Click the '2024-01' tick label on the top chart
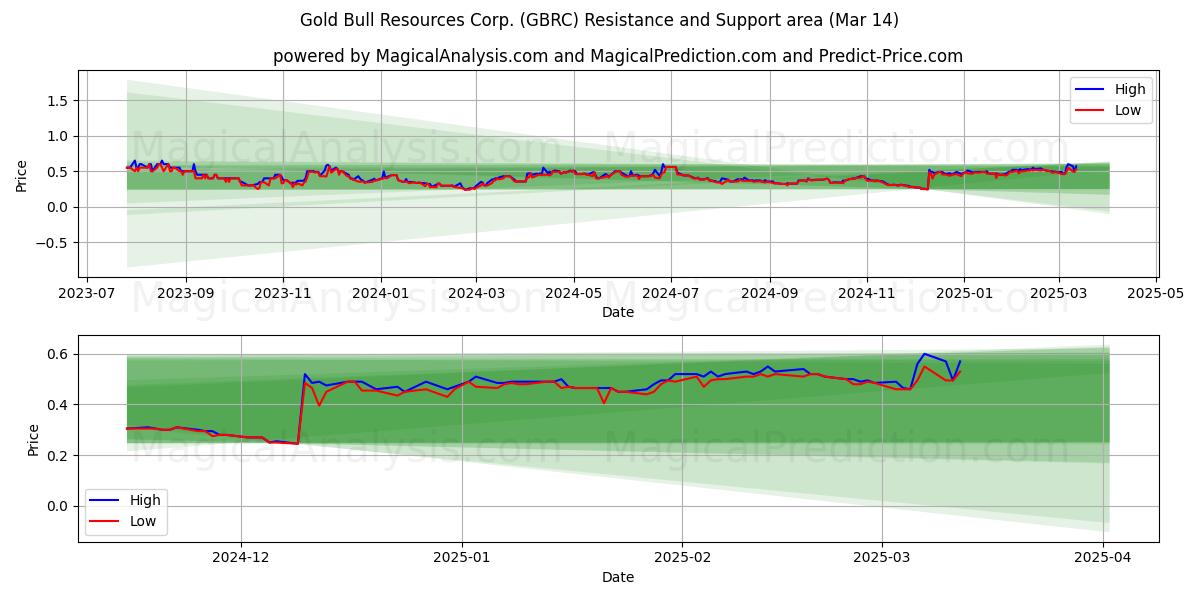The height and width of the screenshot is (600, 1200). [380, 293]
